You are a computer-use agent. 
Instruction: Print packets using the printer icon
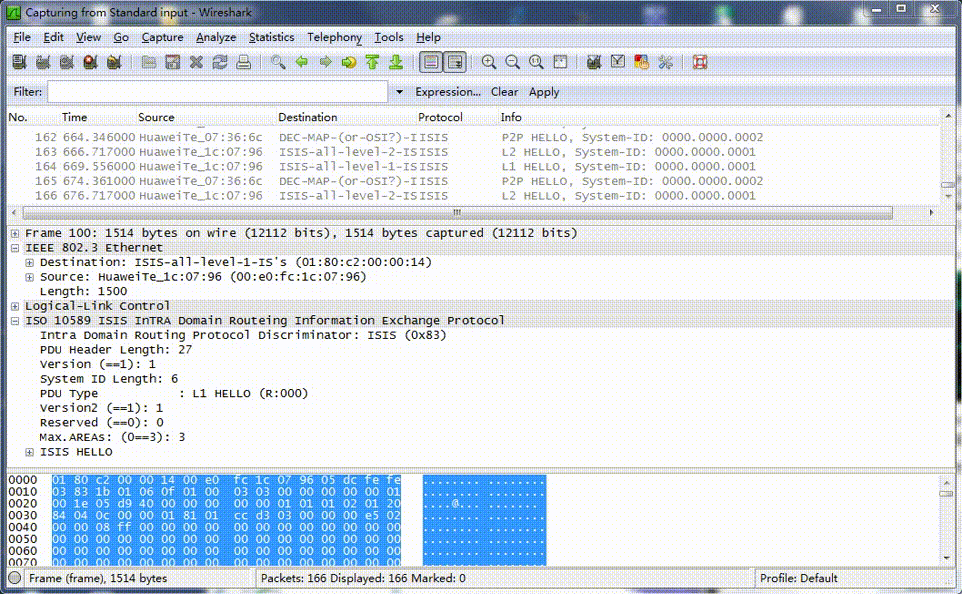[244, 62]
